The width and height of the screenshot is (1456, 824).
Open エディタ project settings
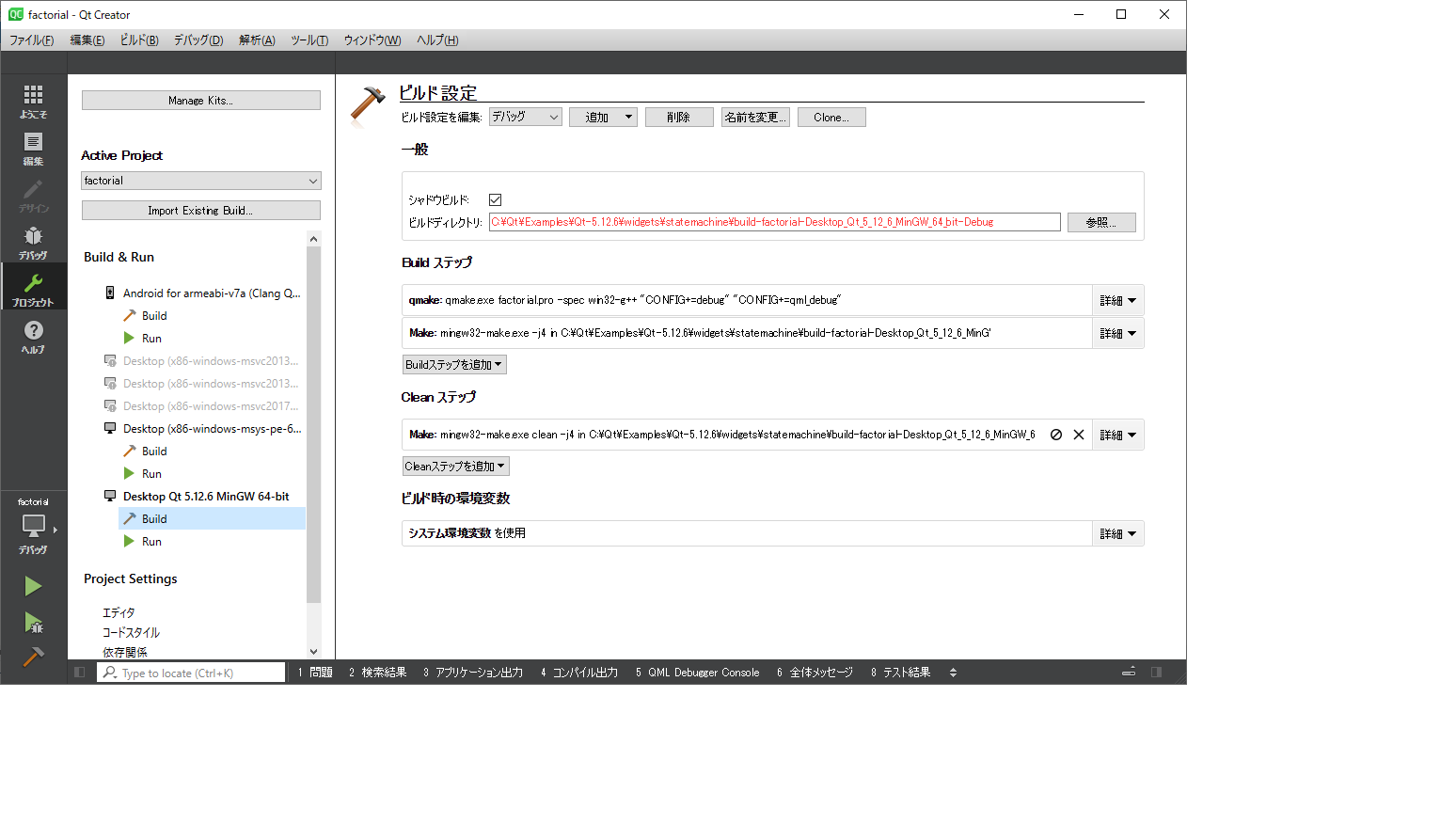point(119,613)
